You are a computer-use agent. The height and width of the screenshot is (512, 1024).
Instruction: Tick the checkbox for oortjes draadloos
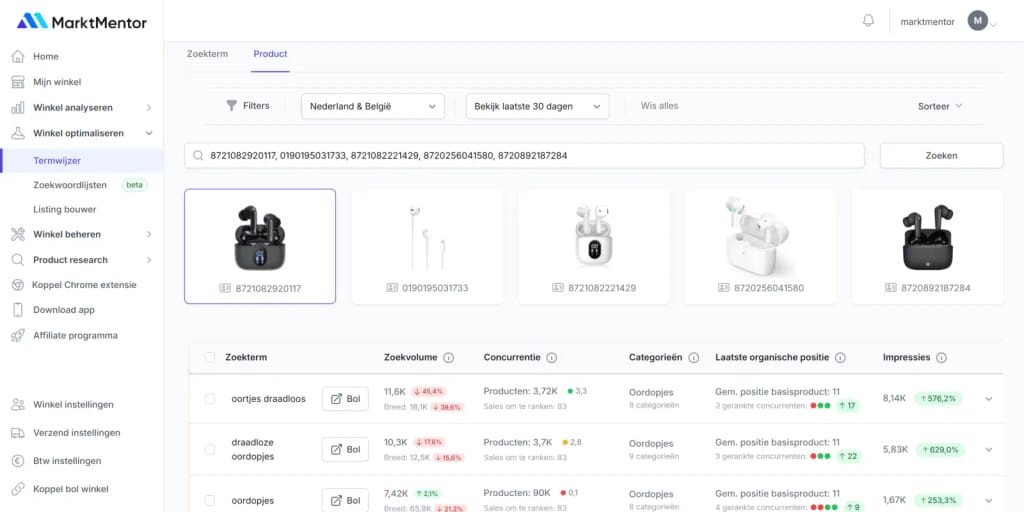tap(210, 399)
